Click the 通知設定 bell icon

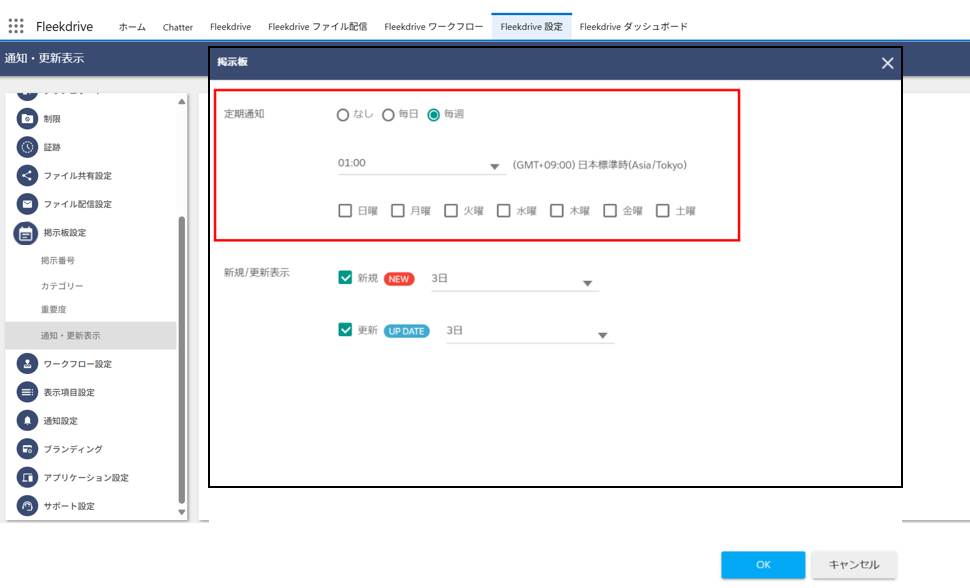(x=27, y=420)
